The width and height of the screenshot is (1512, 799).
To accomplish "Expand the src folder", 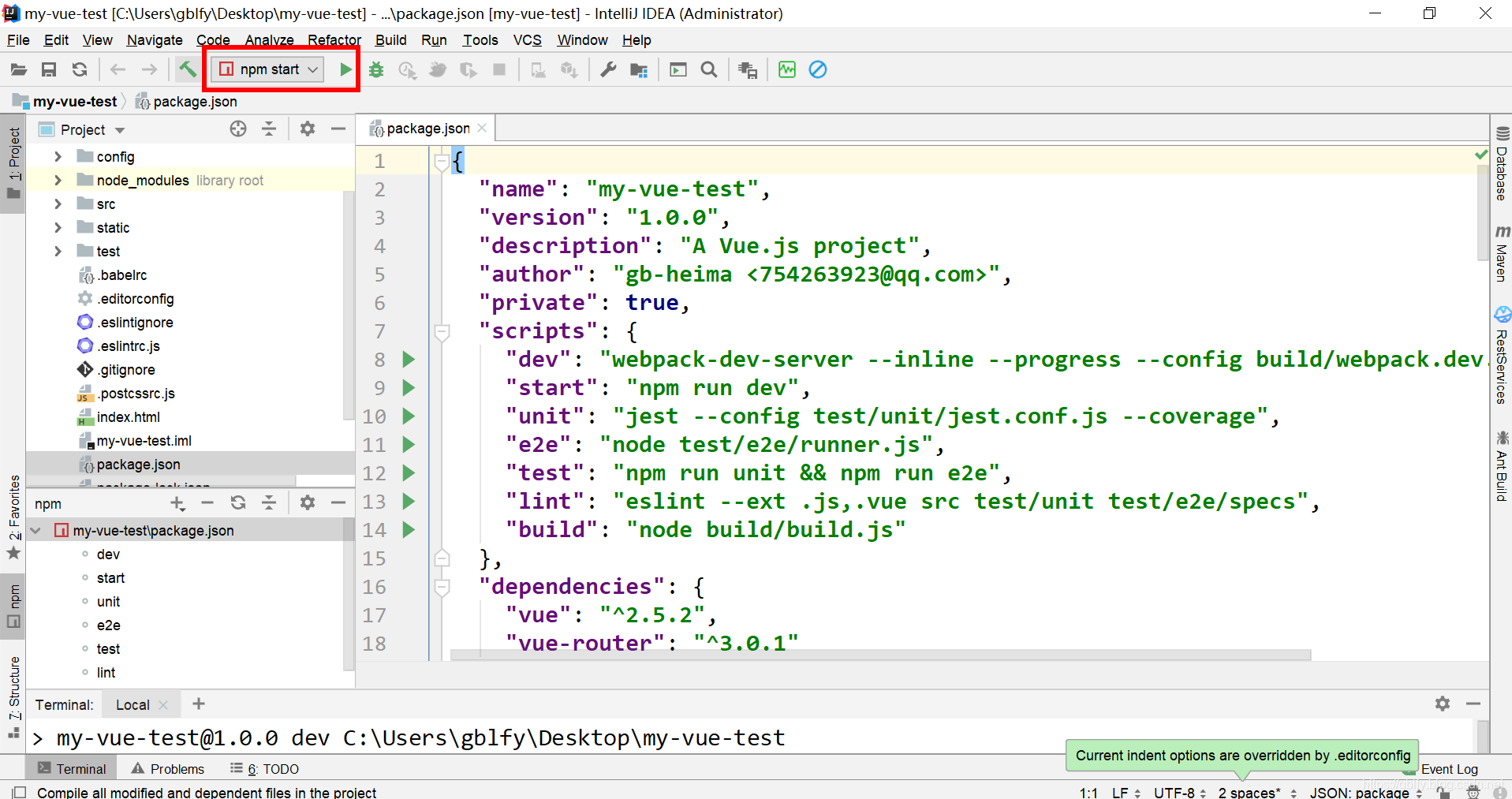I will [58, 204].
